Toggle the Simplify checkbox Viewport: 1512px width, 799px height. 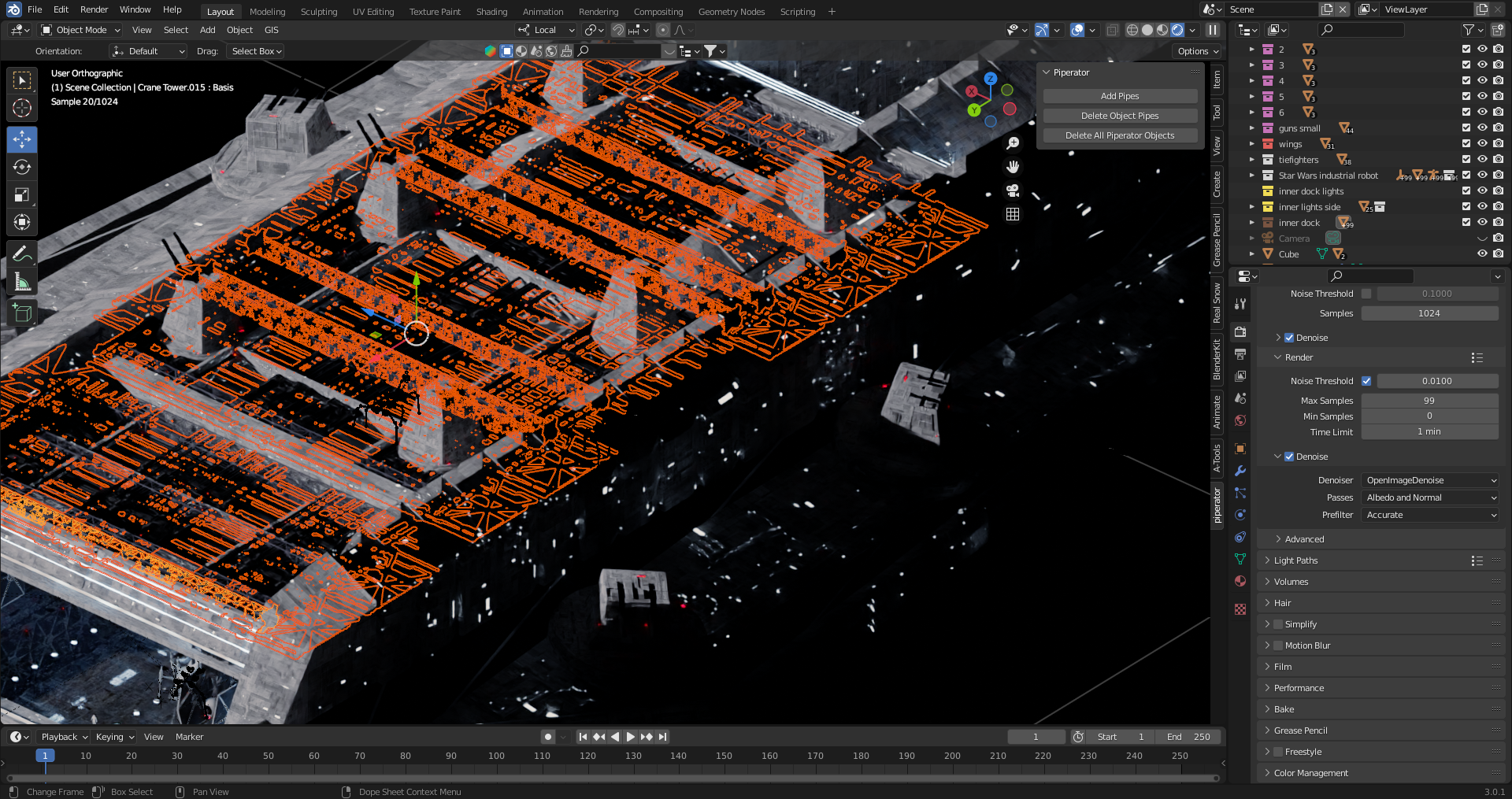(x=1278, y=624)
